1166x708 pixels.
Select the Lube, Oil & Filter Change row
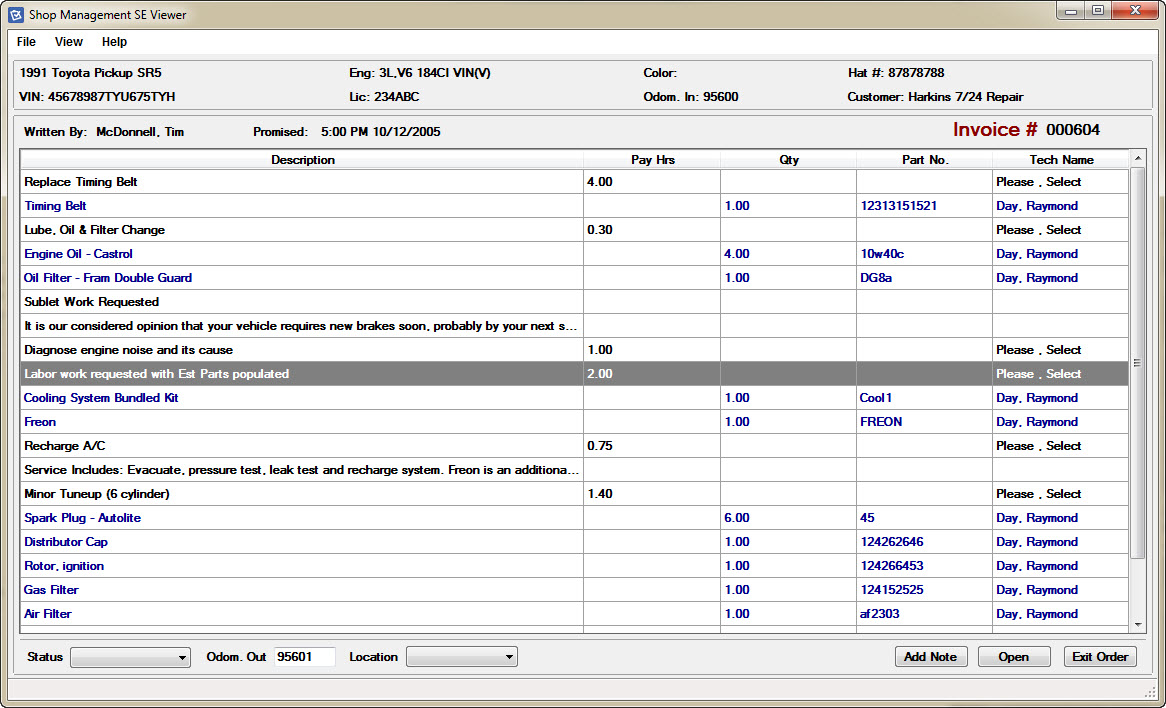coord(575,230)
